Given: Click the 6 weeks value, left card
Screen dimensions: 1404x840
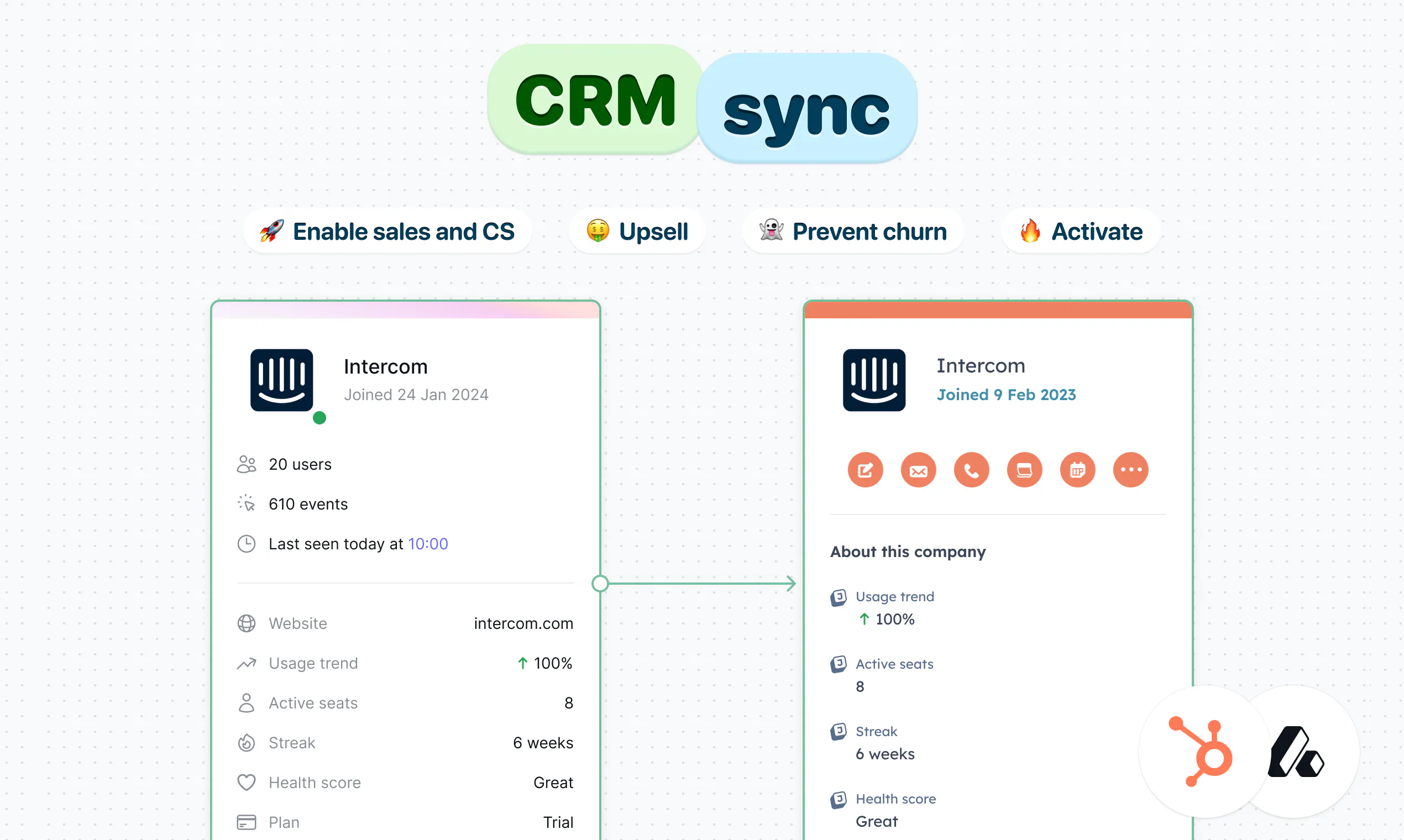Looking at the screenshot, I should (543, 743).
